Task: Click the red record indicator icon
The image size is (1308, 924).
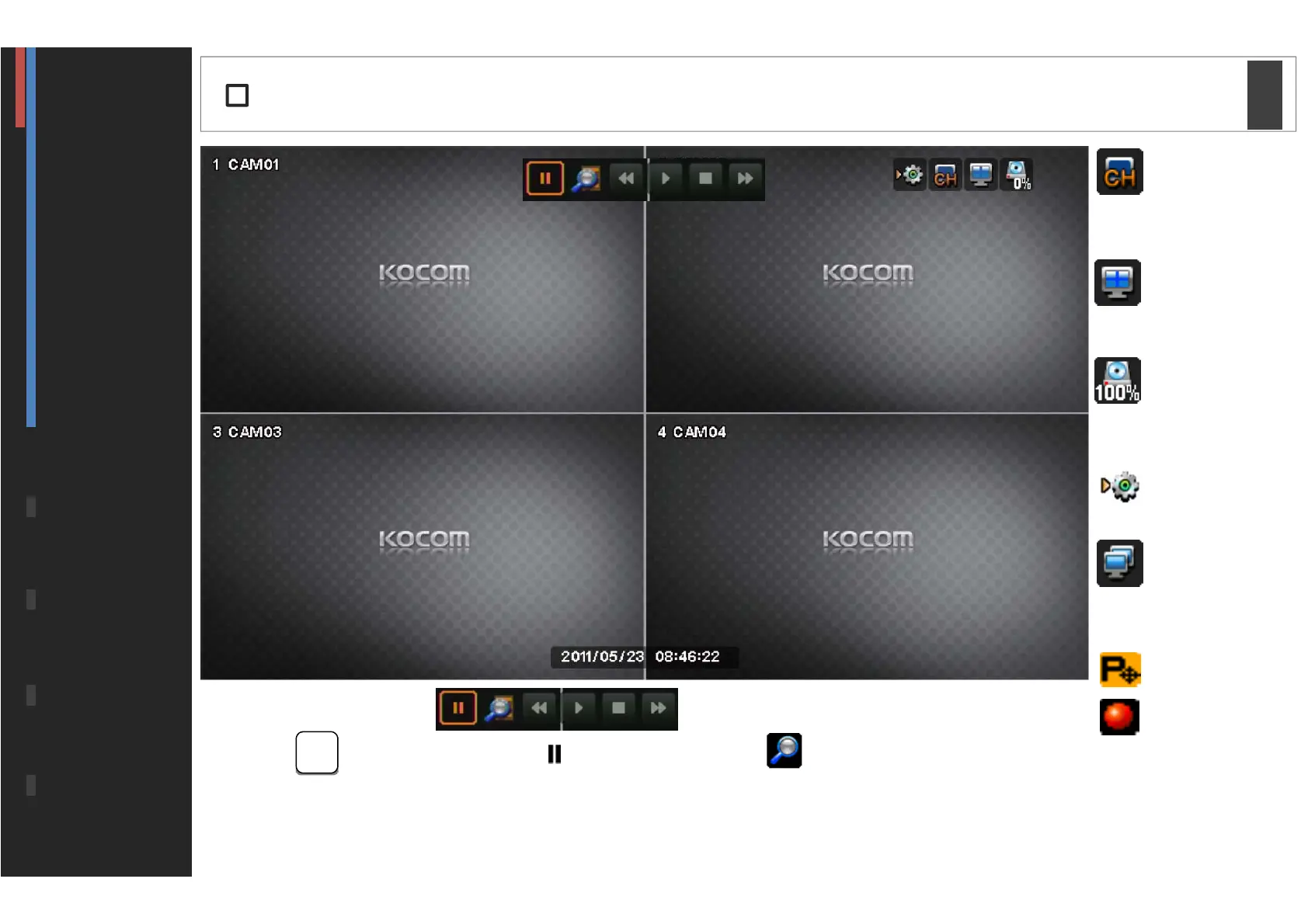Action: click(1119, 717)
